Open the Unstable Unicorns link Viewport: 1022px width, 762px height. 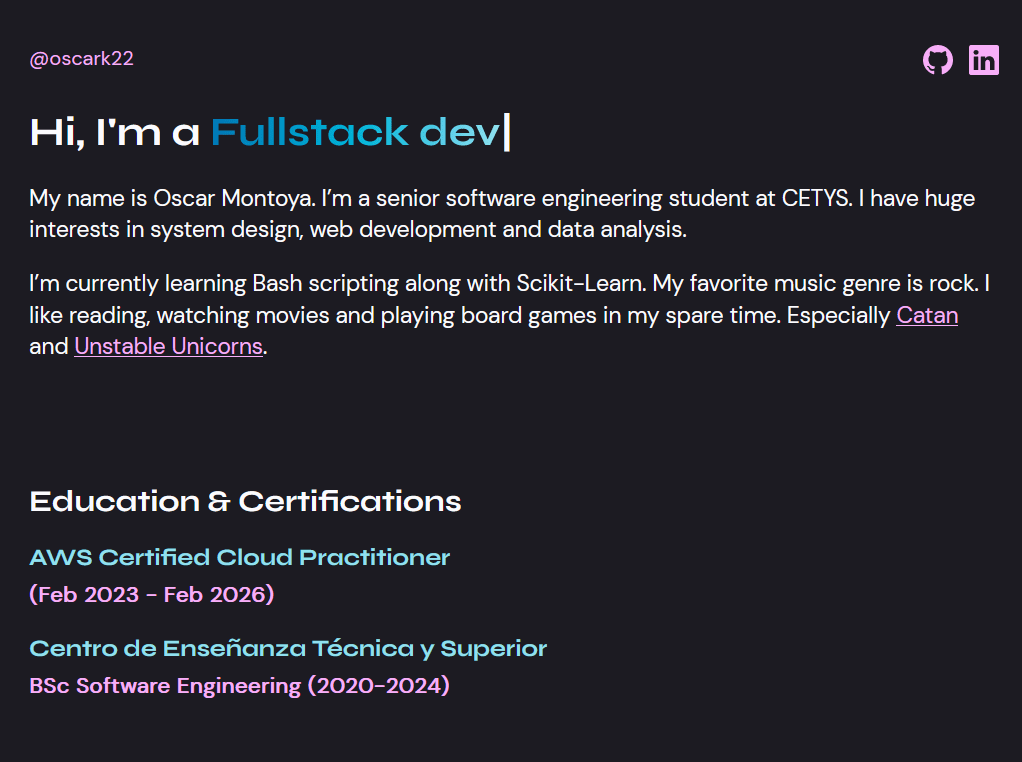pyautogui.click(x=168, y=347)
